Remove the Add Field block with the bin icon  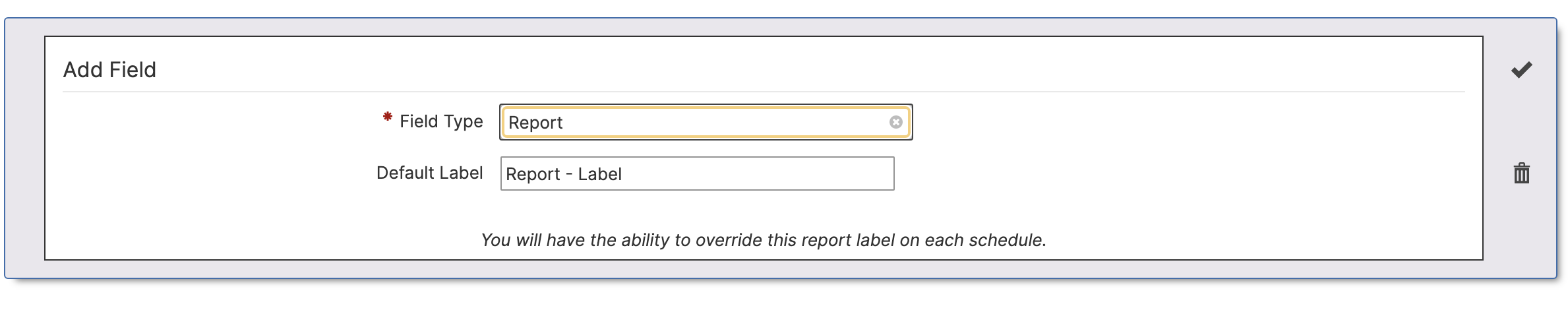coord(1521,173)
